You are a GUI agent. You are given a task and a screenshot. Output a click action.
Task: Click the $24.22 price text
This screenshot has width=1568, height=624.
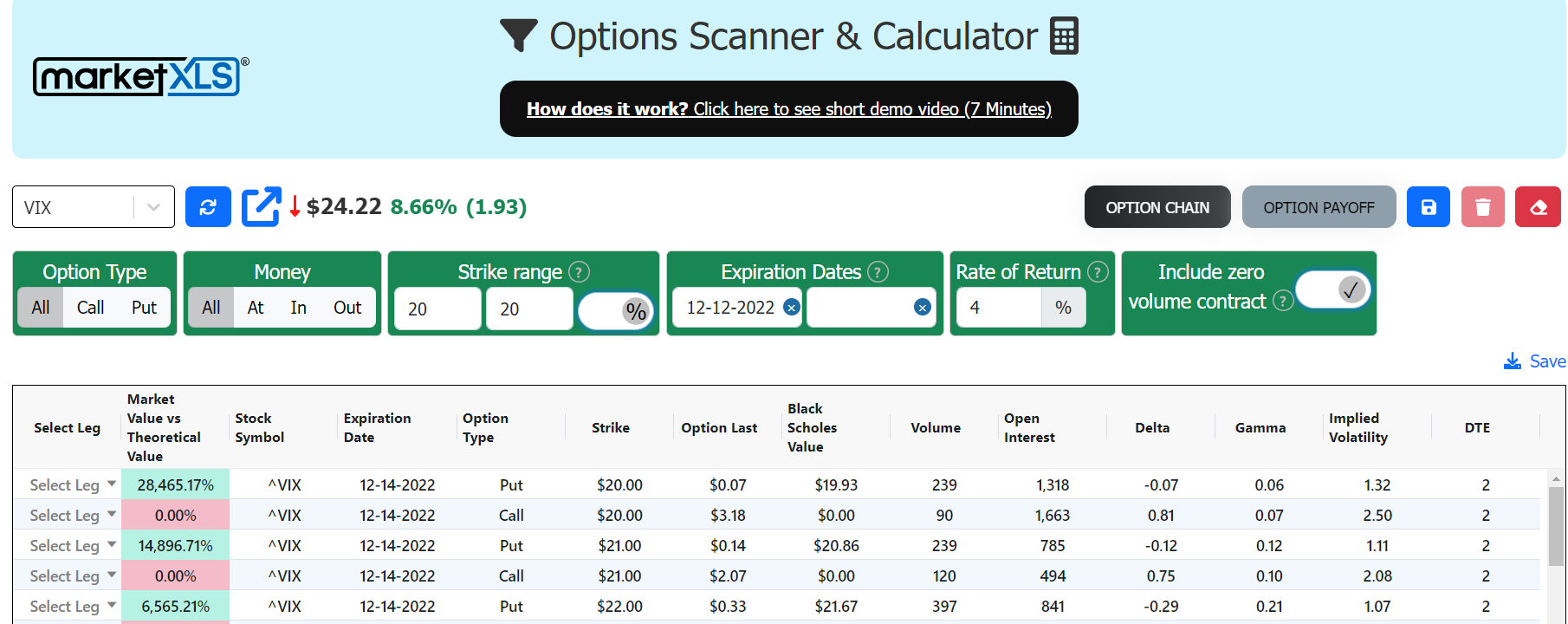(x=344, y=206)
